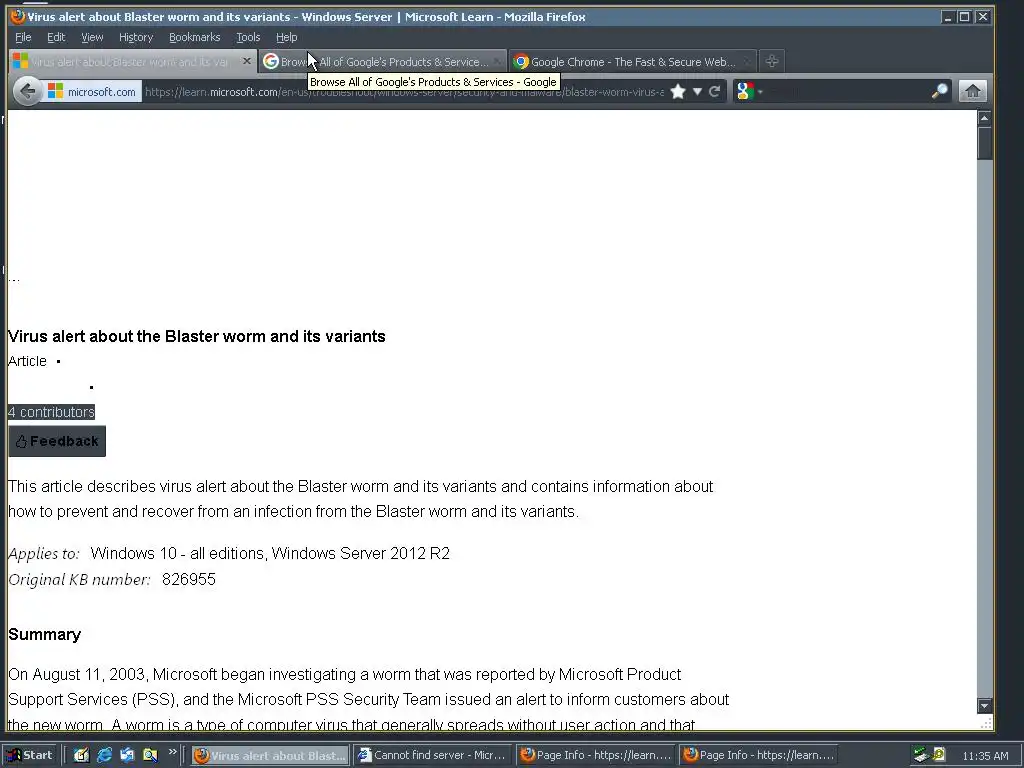Open a new tab with plus button
This screenshot has height=768, width=1024.
click(x=772, y=61)
